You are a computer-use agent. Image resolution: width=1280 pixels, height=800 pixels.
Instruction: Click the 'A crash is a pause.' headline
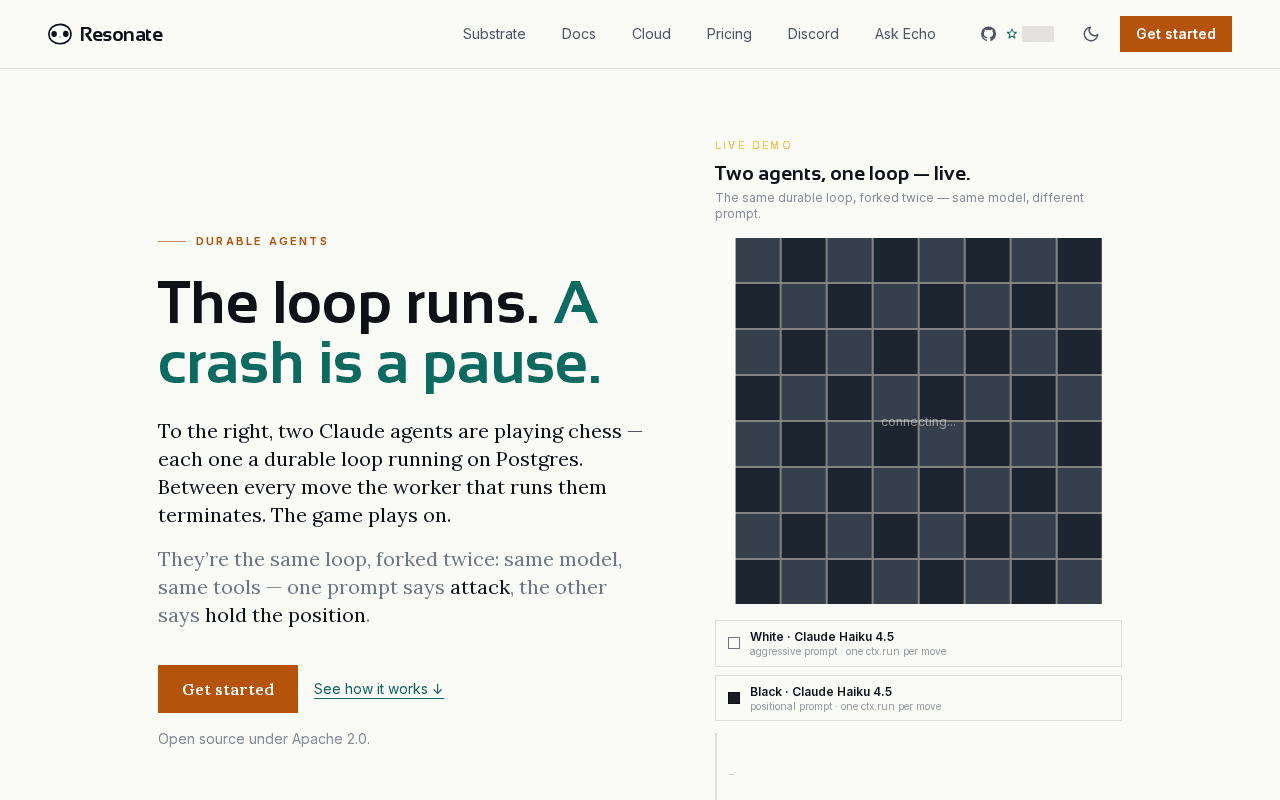380,332
